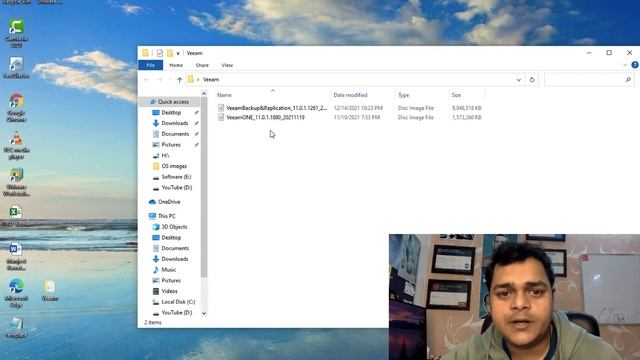Viewport: 640px width, 360px height.
Task: Sort by Name column header
Action: [x=224, y=95]
